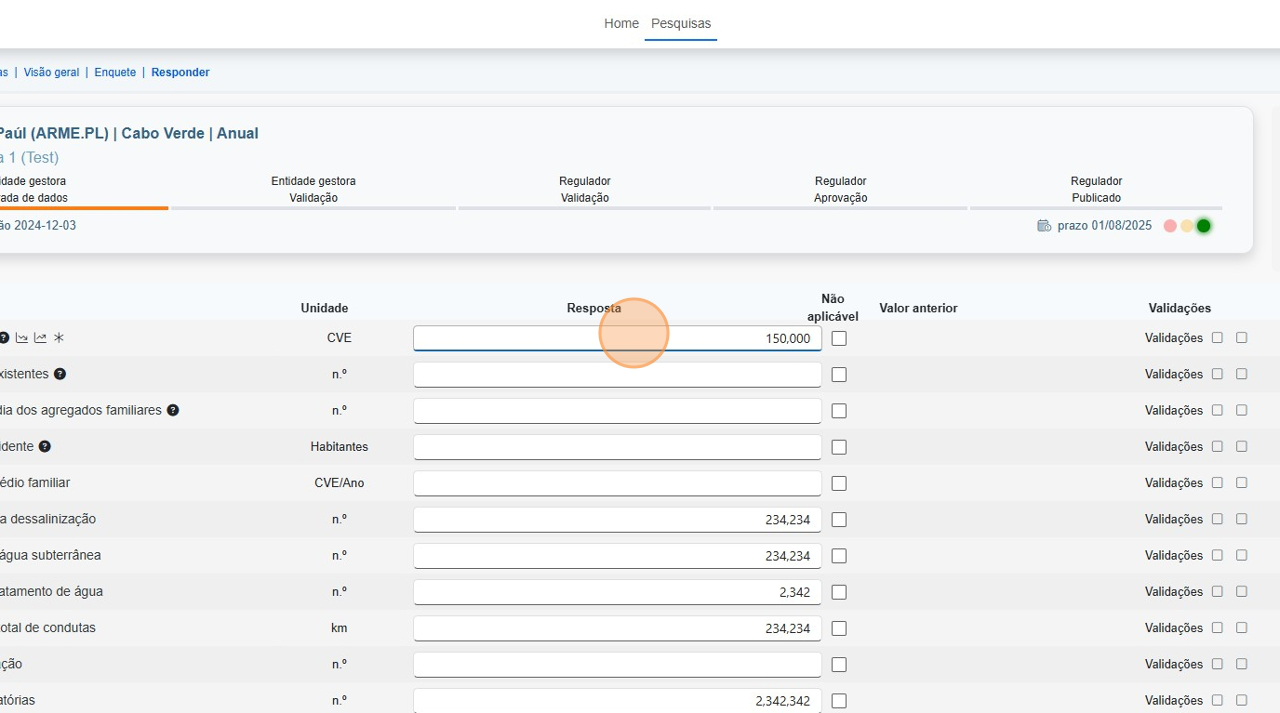Click the red status indicator dot
The image size is (1280, 713).
pos(1170,226)
